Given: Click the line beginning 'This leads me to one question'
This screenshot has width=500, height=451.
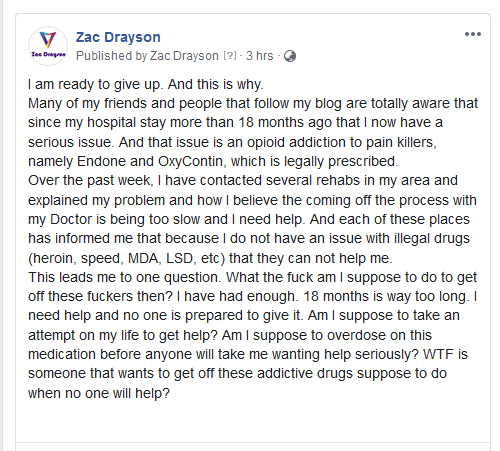Looking at the screenshot, I should click(x=253, y=277).
